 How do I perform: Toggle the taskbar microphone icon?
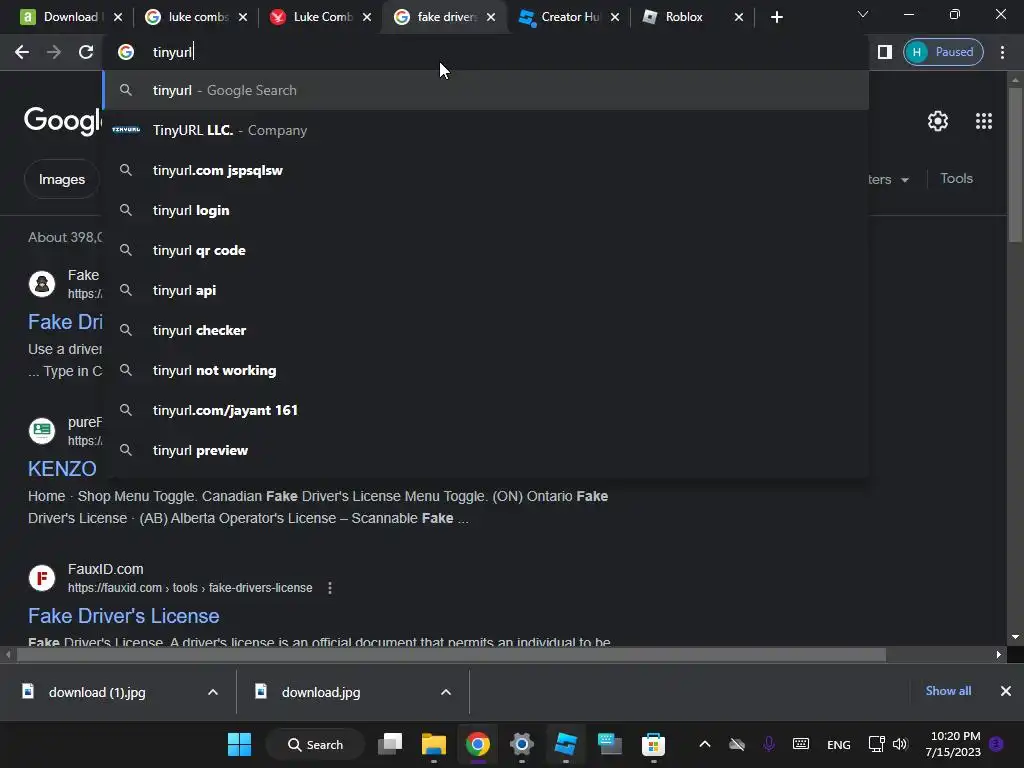769,744
